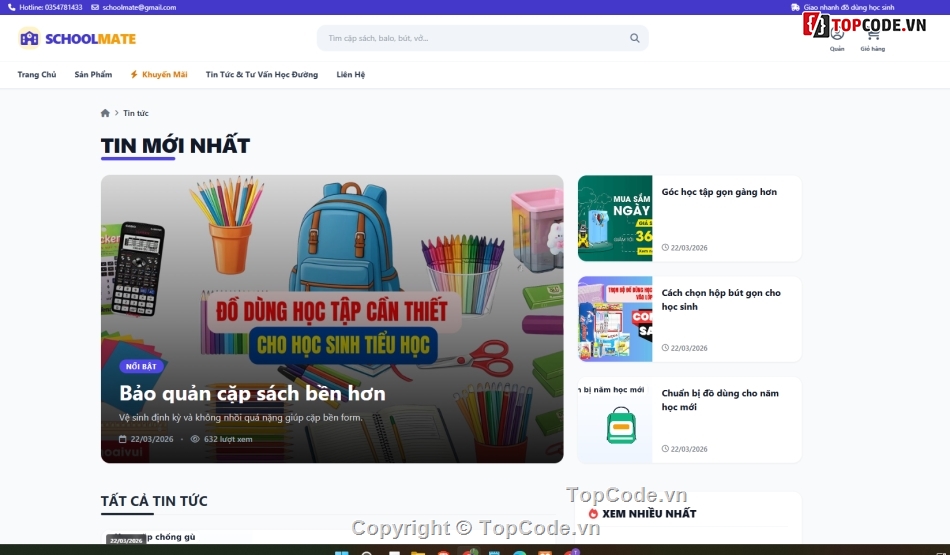Viewport: 950px width, 555px height.
Task: Open Tin Tức & Tư Vấn Học Đường
Action: [262, 75]
